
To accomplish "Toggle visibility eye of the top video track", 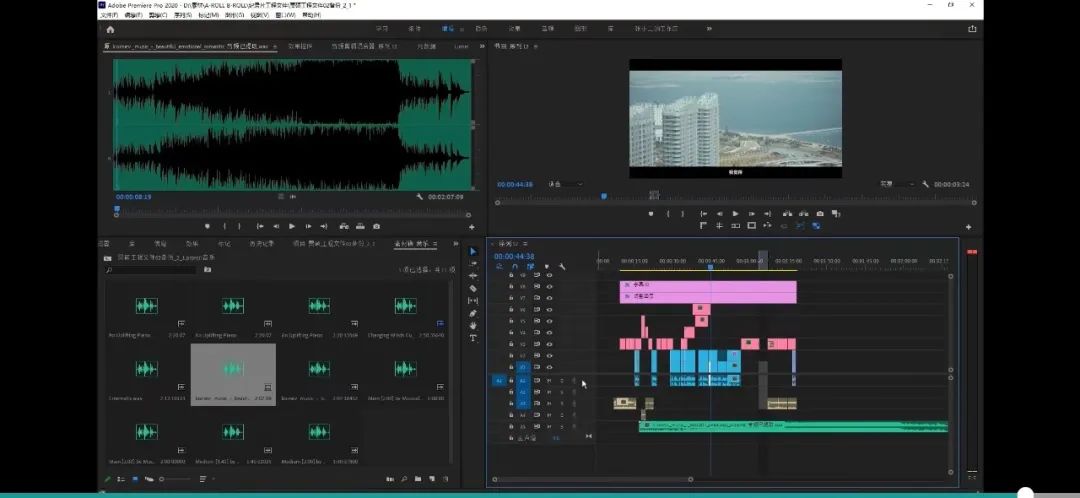I will [x=549, y=275].
